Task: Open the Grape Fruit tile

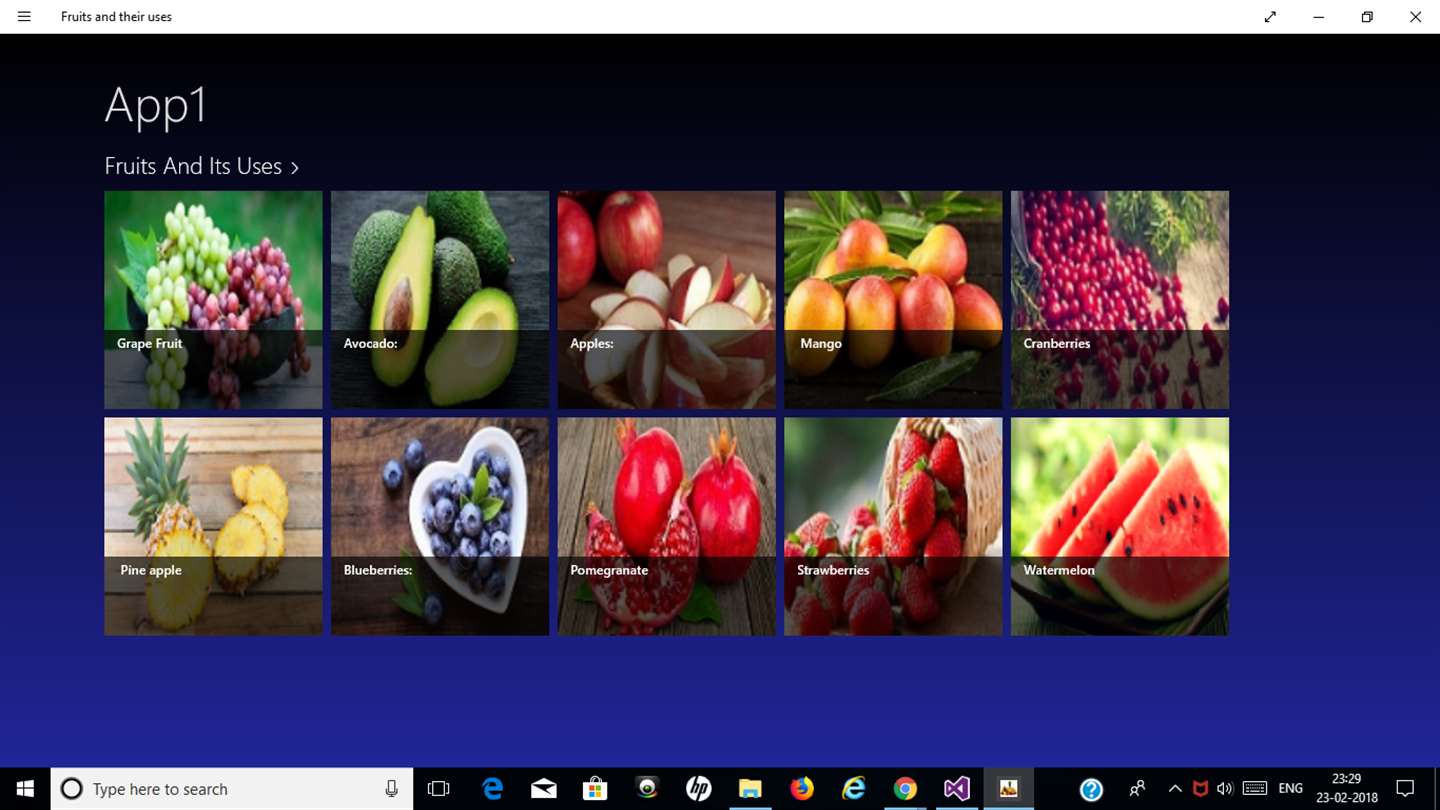Action: 213,300
